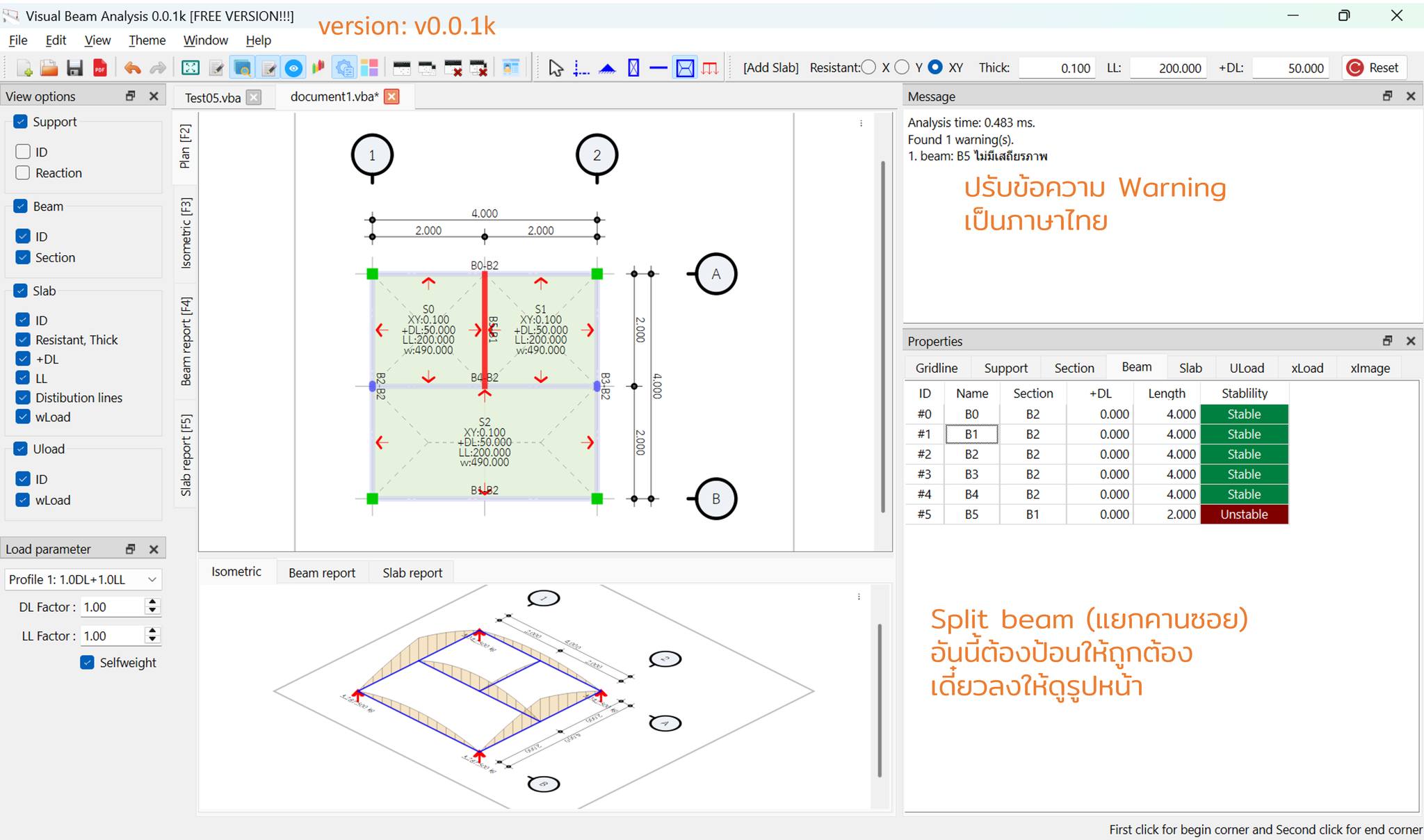
Task: Export to PDF via red PDF icon
Action: click(x=100, y=68)
